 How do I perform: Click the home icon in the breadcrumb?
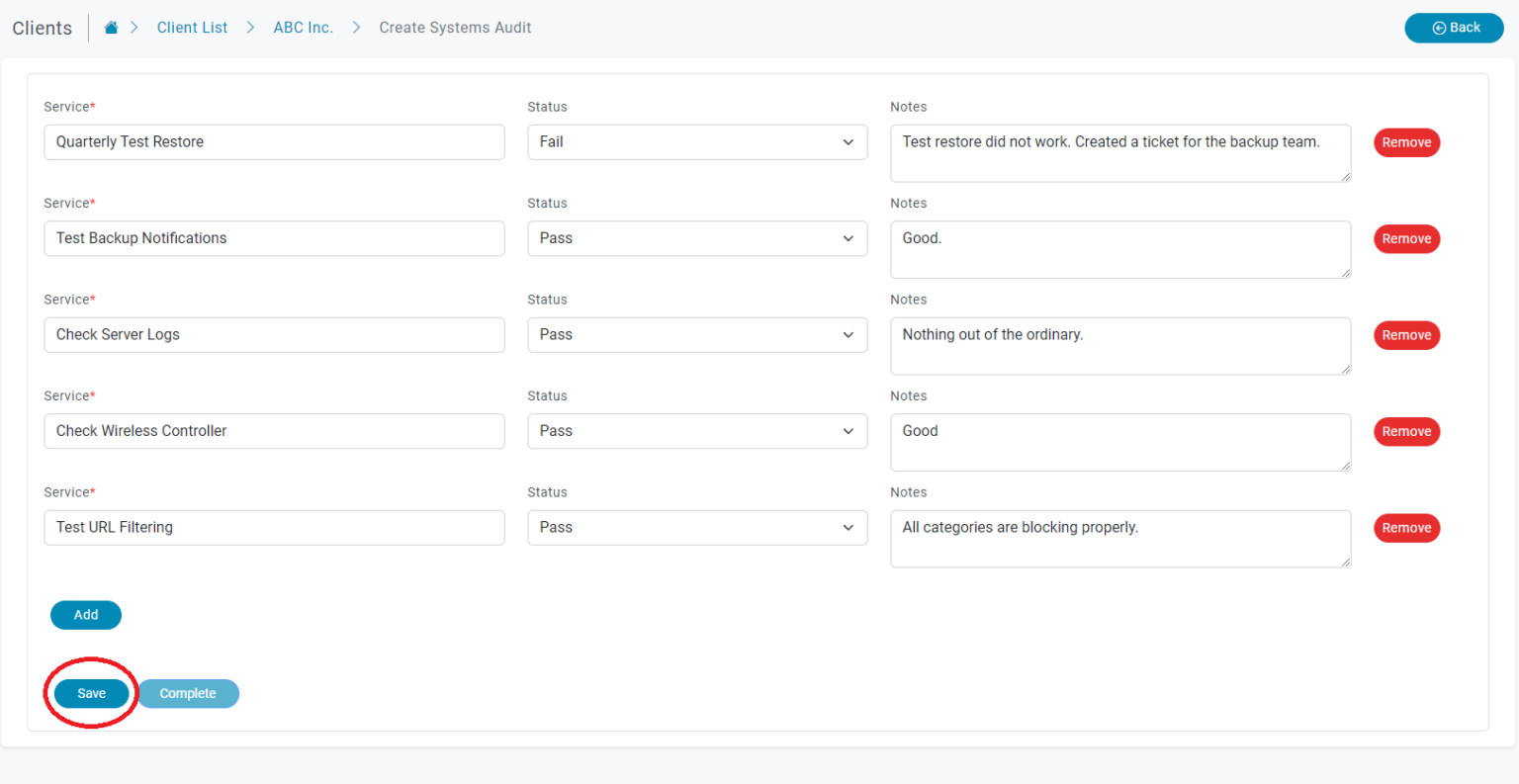[x=111, y=27]
